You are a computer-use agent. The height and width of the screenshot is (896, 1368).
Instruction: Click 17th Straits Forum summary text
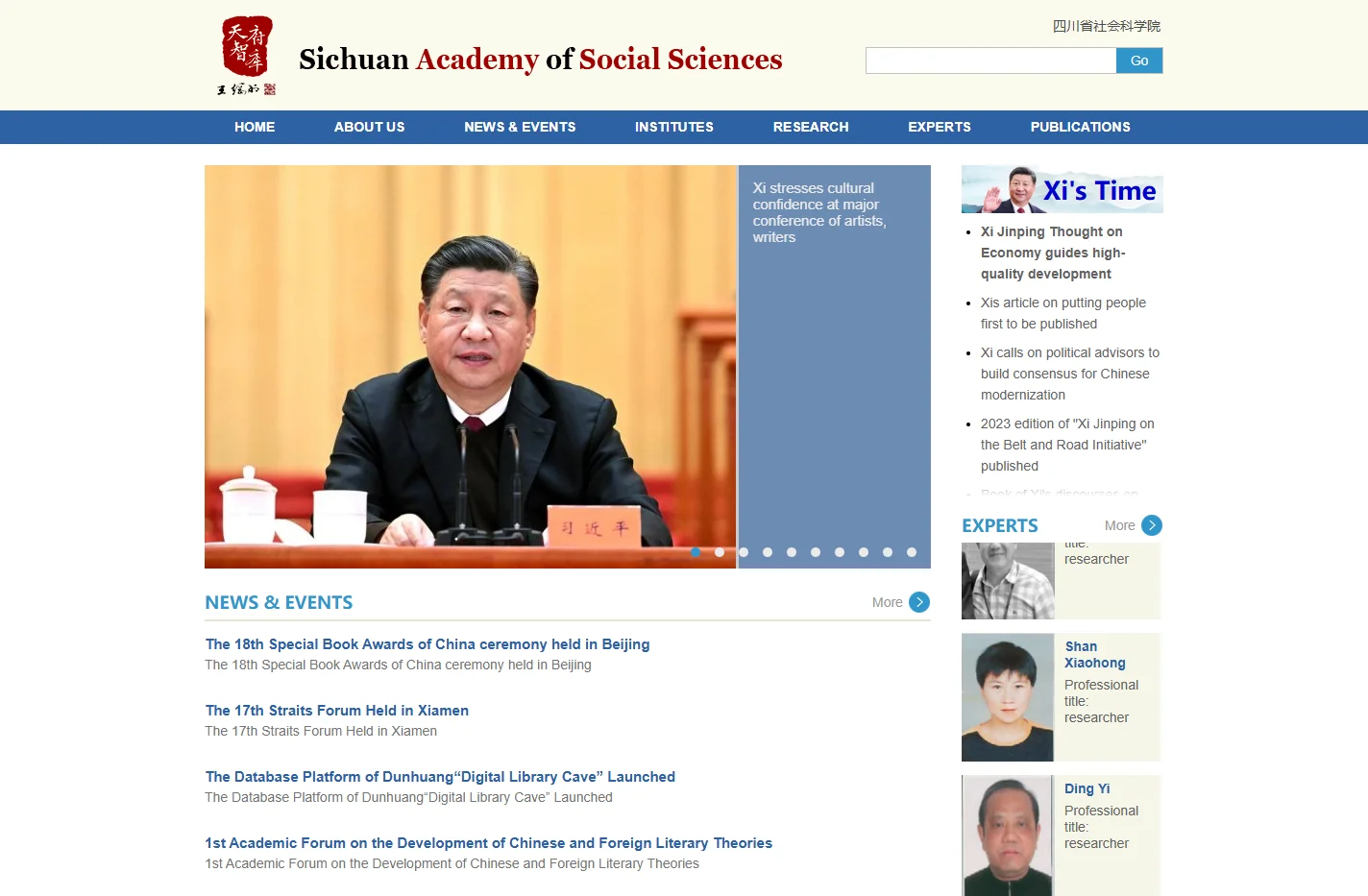tap(321, 731)
